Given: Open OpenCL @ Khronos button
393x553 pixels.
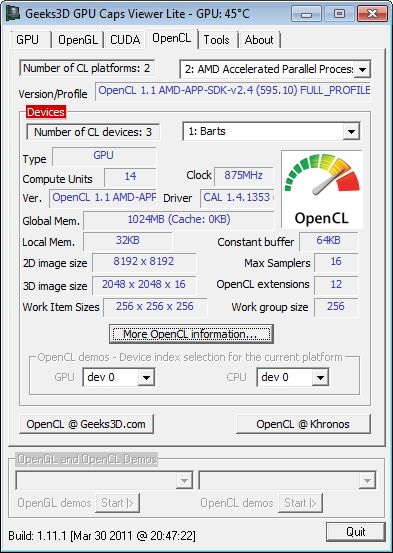Looking at the screenshot, I should (303, 424).
